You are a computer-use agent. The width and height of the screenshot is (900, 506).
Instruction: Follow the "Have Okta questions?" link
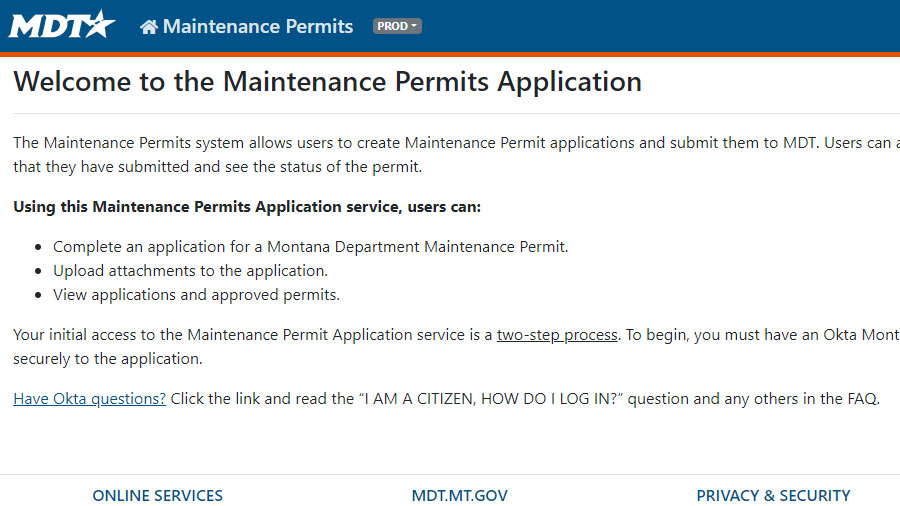[89, 399]
